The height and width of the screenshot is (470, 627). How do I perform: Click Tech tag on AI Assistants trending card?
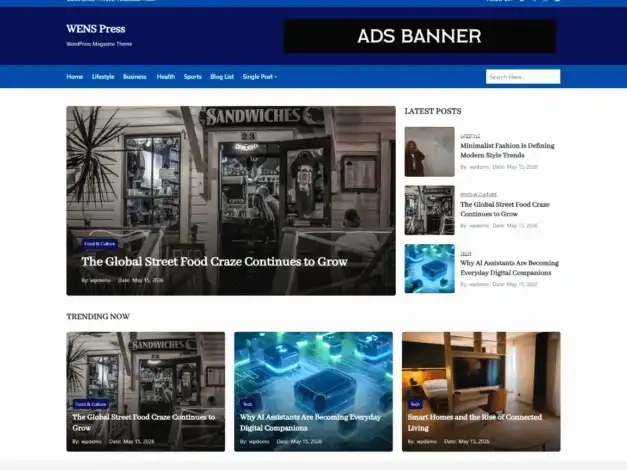(248, 404)
